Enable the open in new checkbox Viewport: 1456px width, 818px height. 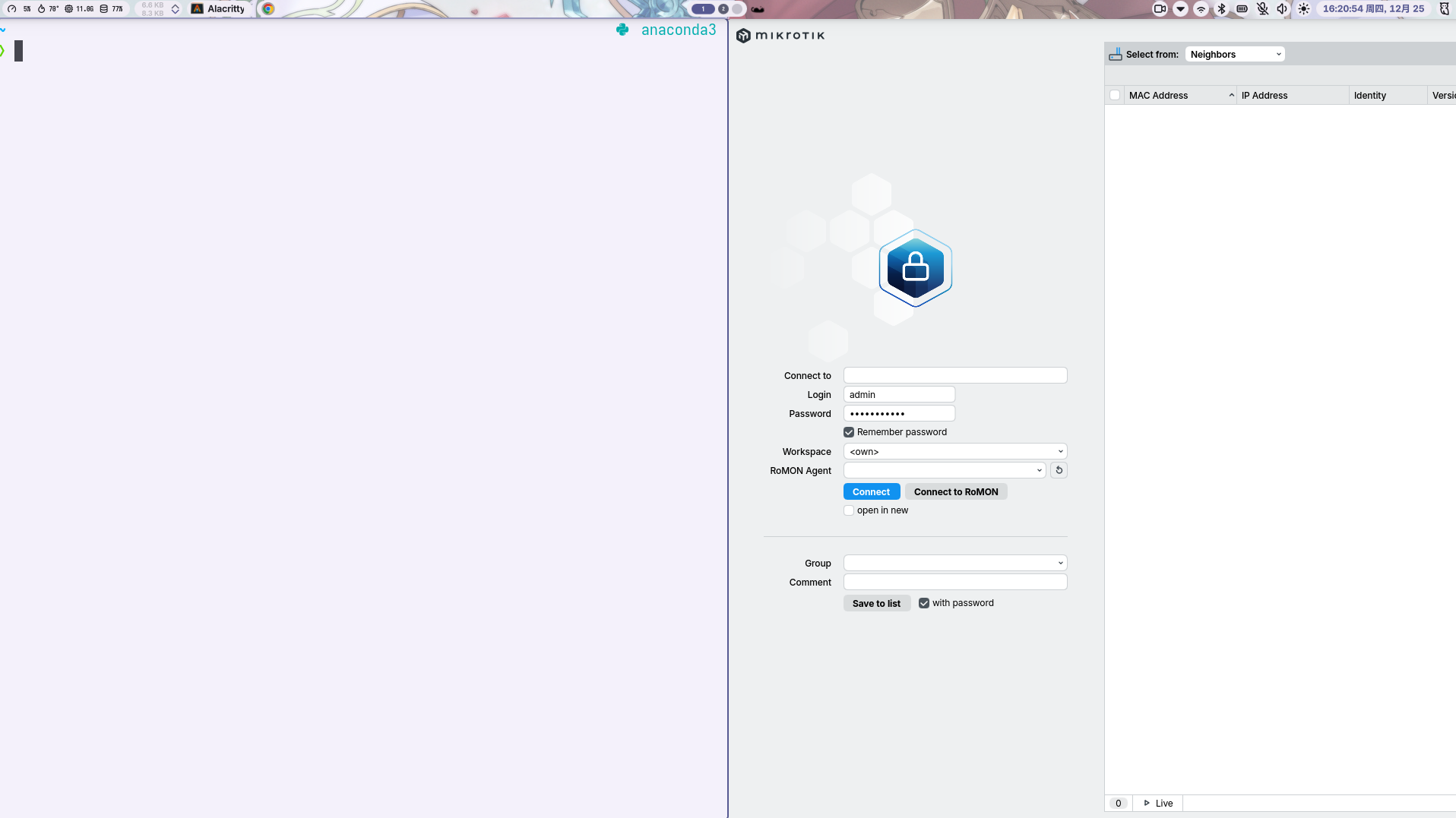pyautogui.click(x=849, y=510)
